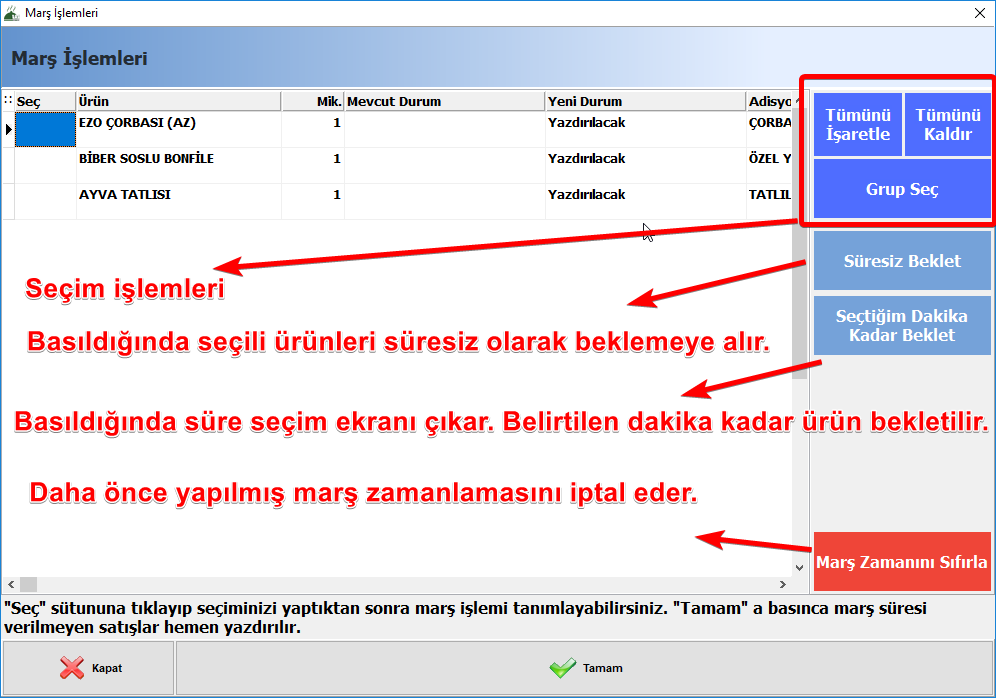Click the horizontal scrollbar left arrow
996x698 pixels.
[x=11, y=584]
